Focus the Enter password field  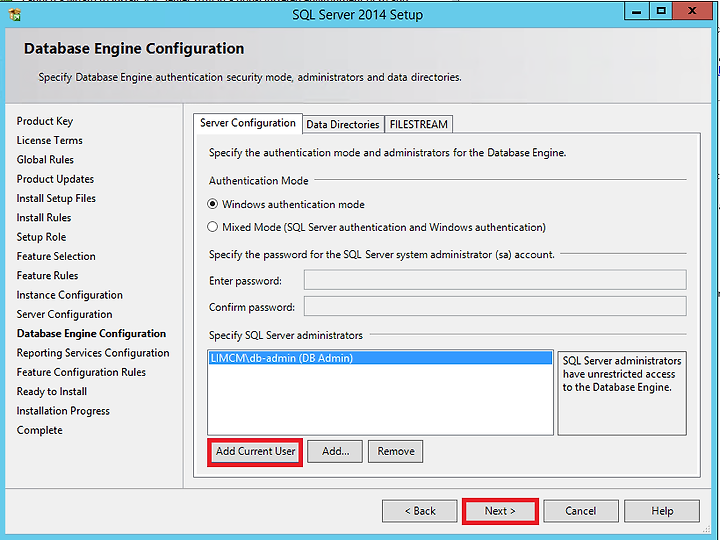coord(495,280)
